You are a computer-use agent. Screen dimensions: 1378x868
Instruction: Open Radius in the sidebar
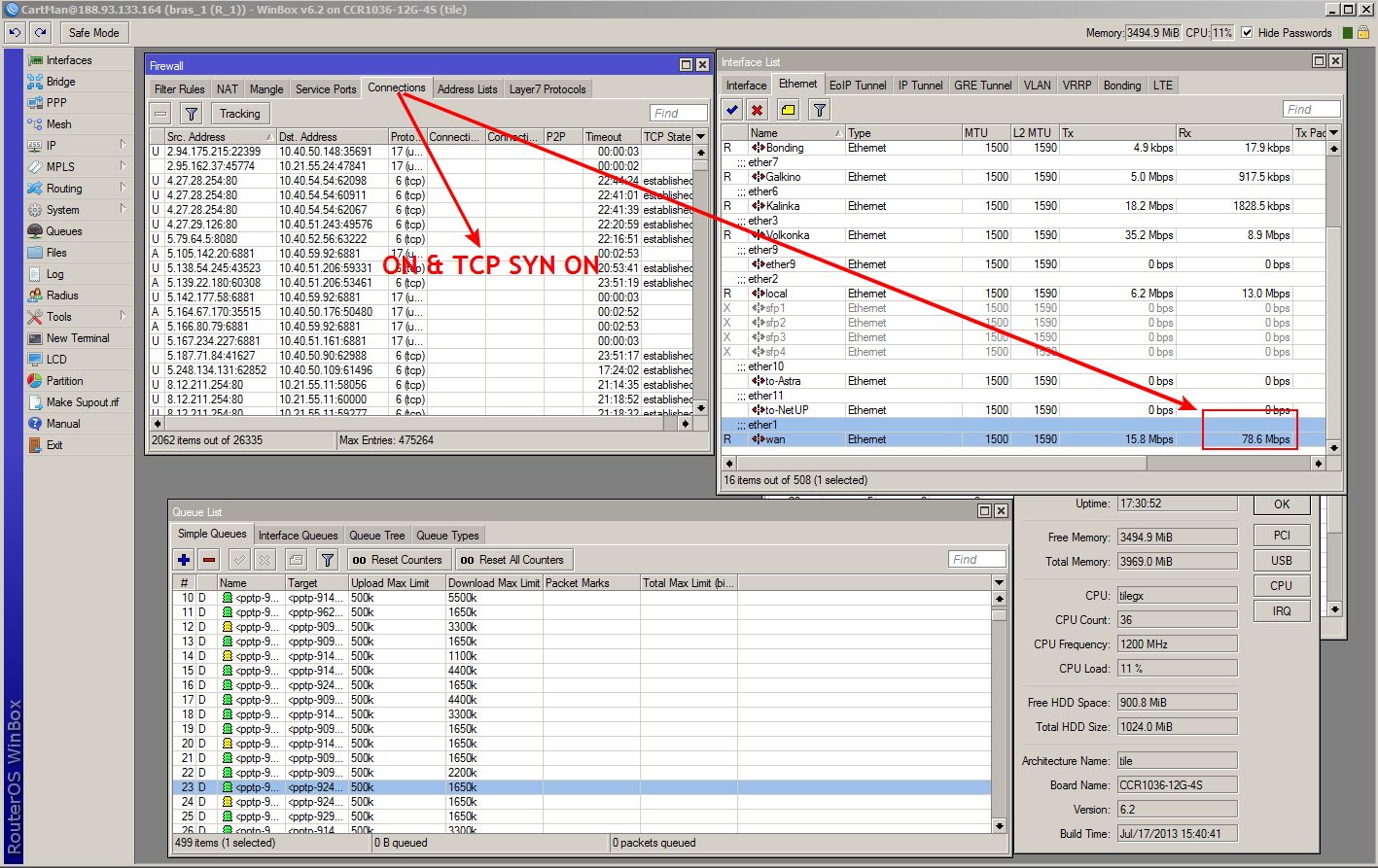click(x=62, y=295)
